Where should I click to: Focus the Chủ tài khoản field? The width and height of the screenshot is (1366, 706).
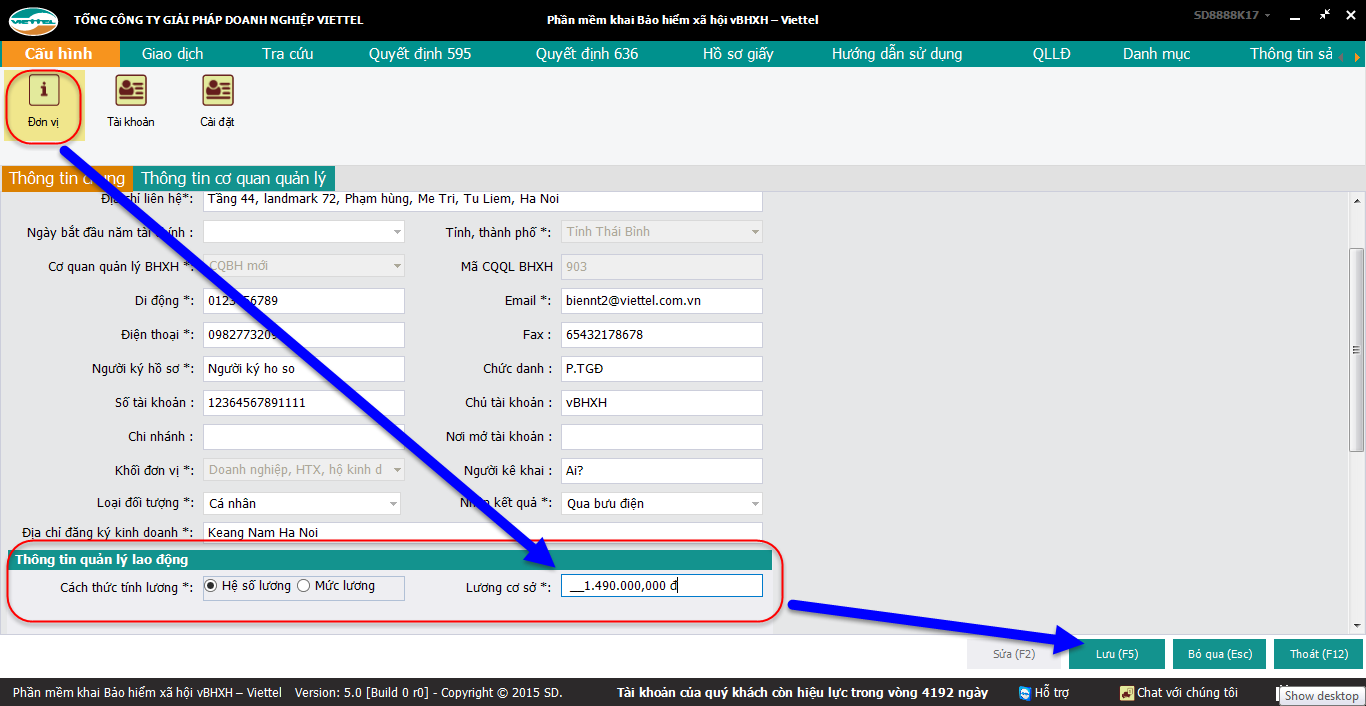662,402
